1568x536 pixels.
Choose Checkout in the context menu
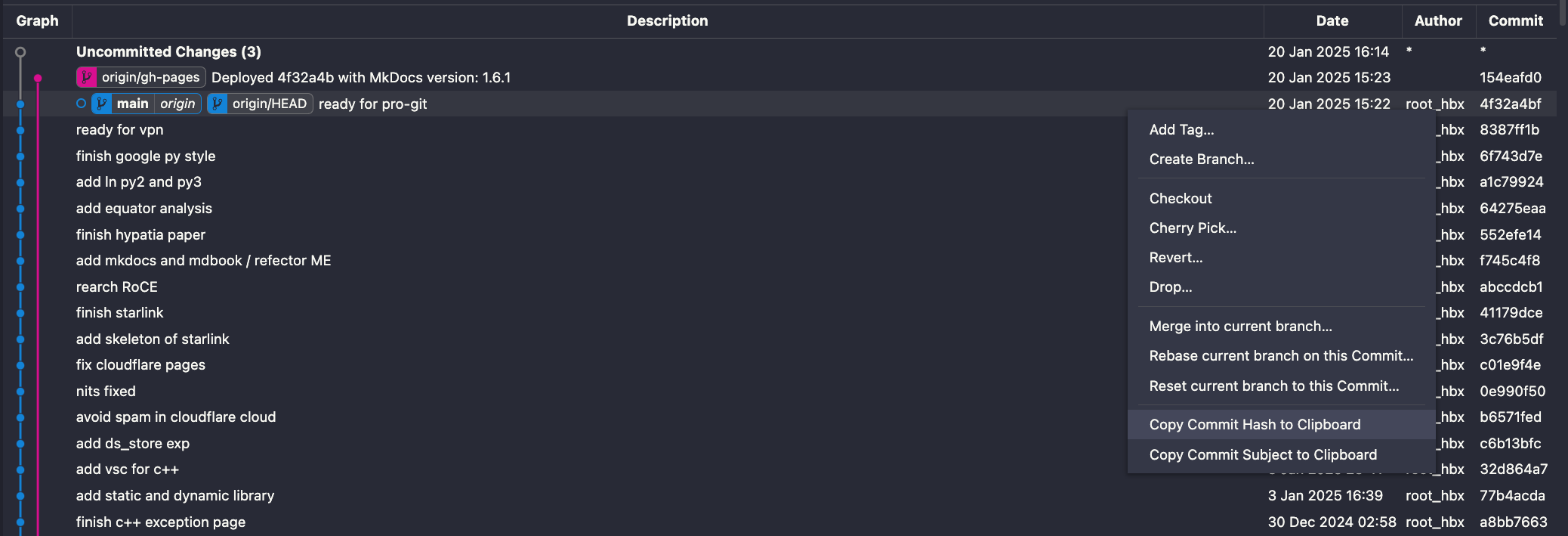(x=1180, y=199)
